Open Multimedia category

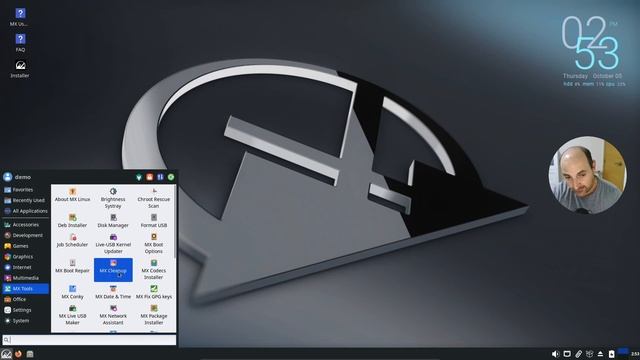click(x=25, y=278)
